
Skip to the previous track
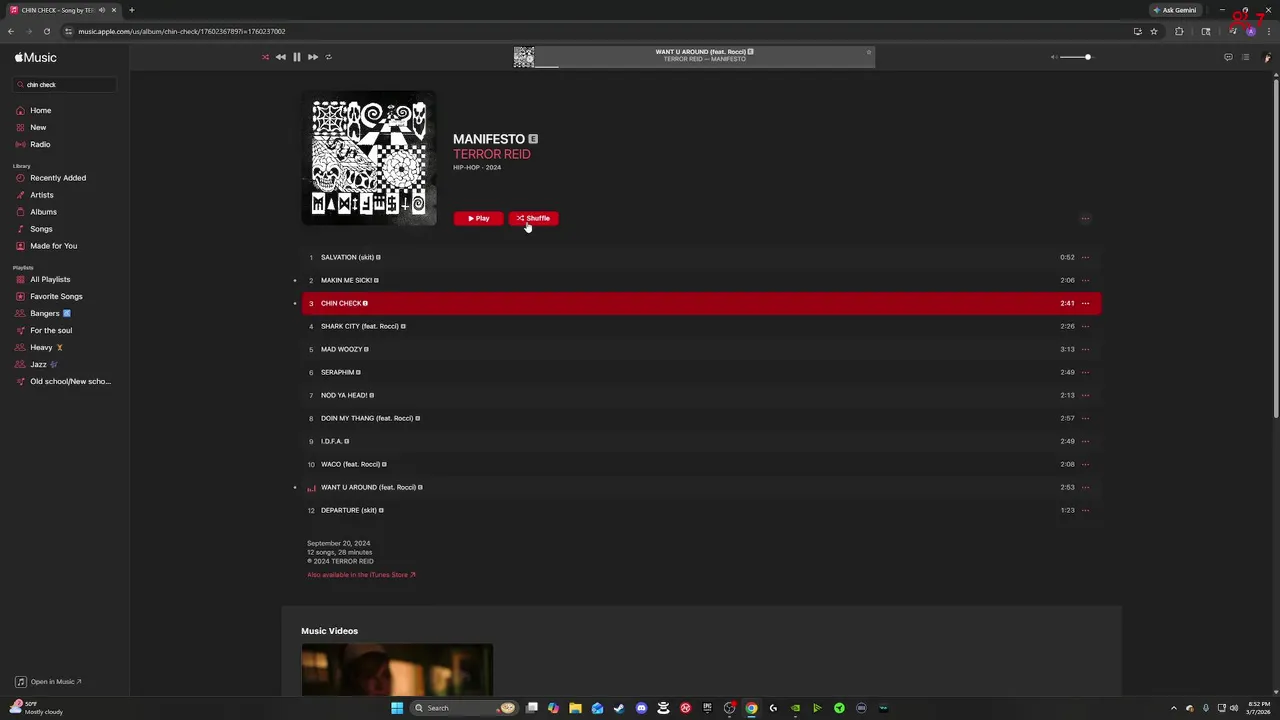click(281, 57)
